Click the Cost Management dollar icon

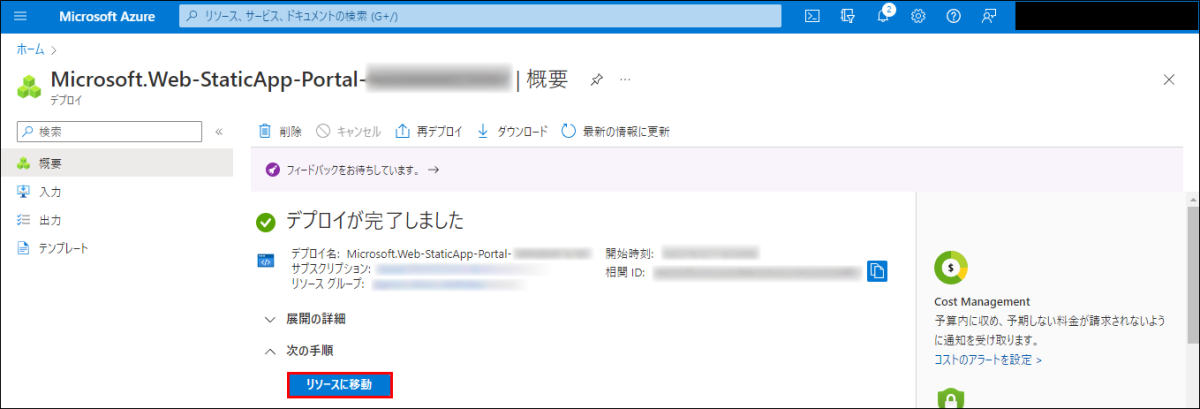click(951, 267)
